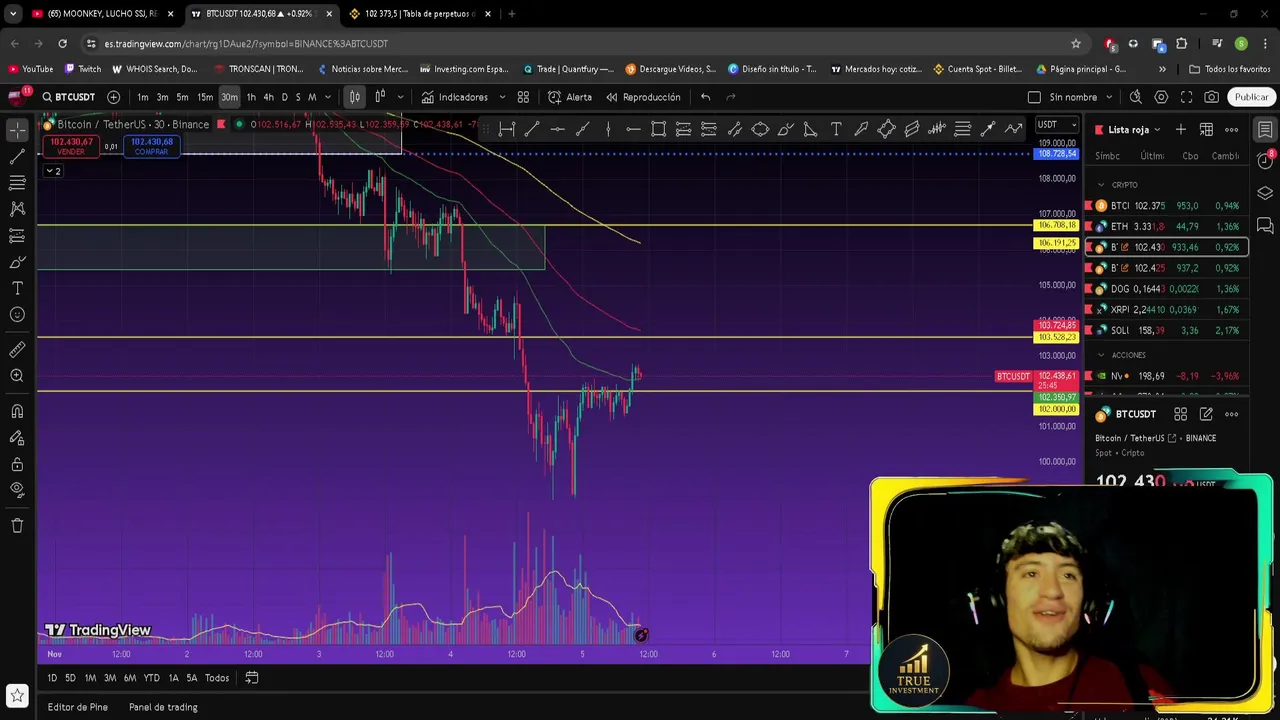Open the indicator templates grid icon
This screenshot has width=1280, height=720.
pos(523,97)
